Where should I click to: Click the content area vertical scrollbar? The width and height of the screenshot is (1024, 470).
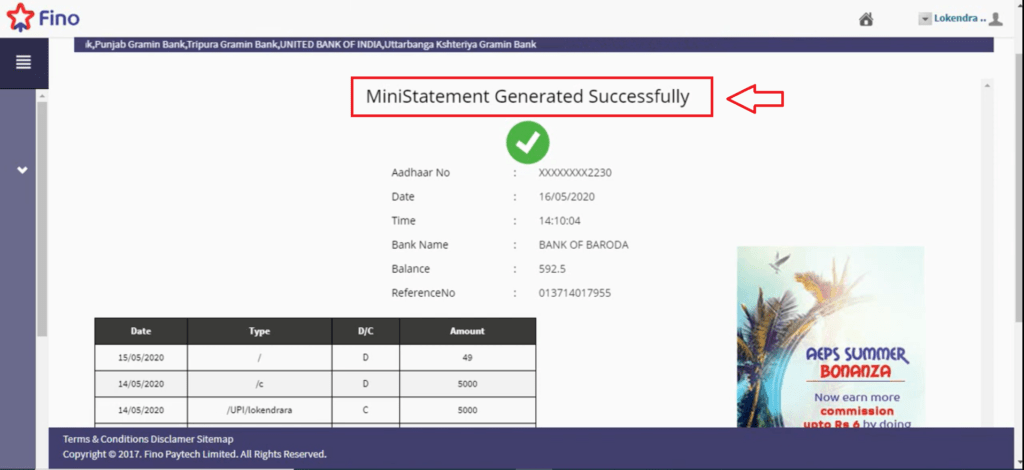(987, 255)
